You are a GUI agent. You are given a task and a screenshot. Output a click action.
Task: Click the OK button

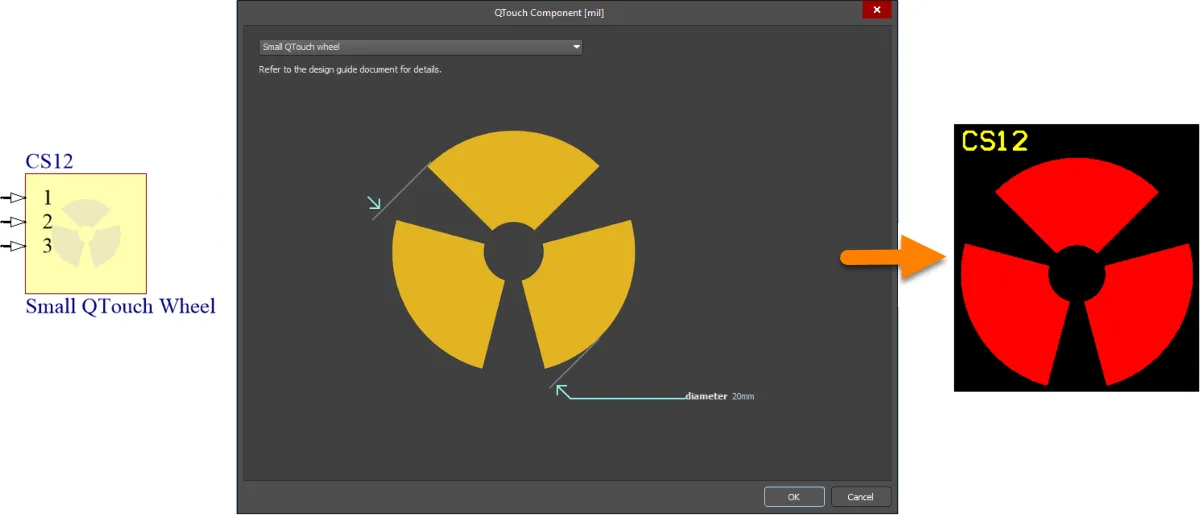[x=794, y=496]
